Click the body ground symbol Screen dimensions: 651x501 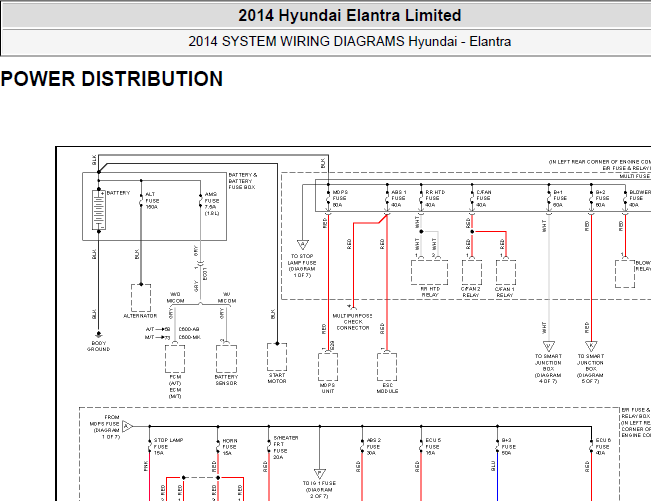(x=99, y=334)
